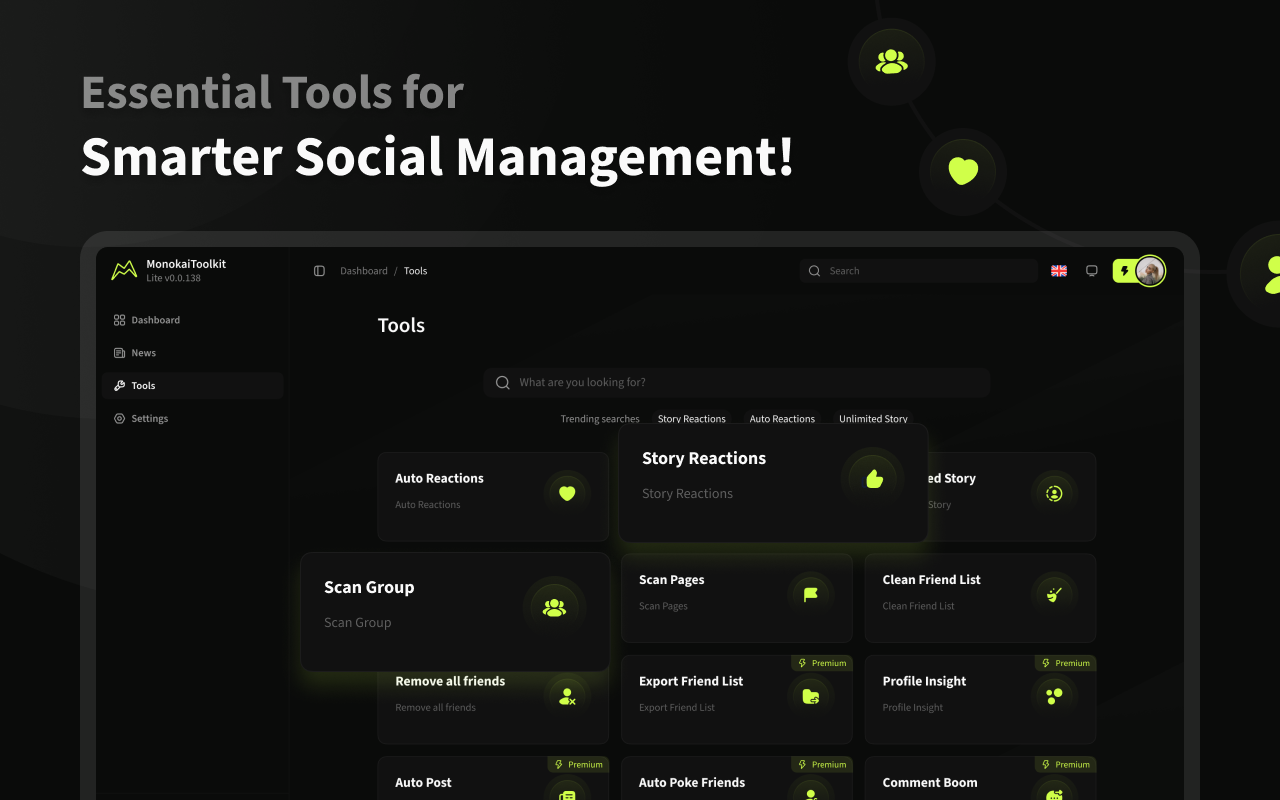This screenshot has width=1280, height=800.
Task: Go to Dashboard via the breadcrumb
Action: pos(364,271)
